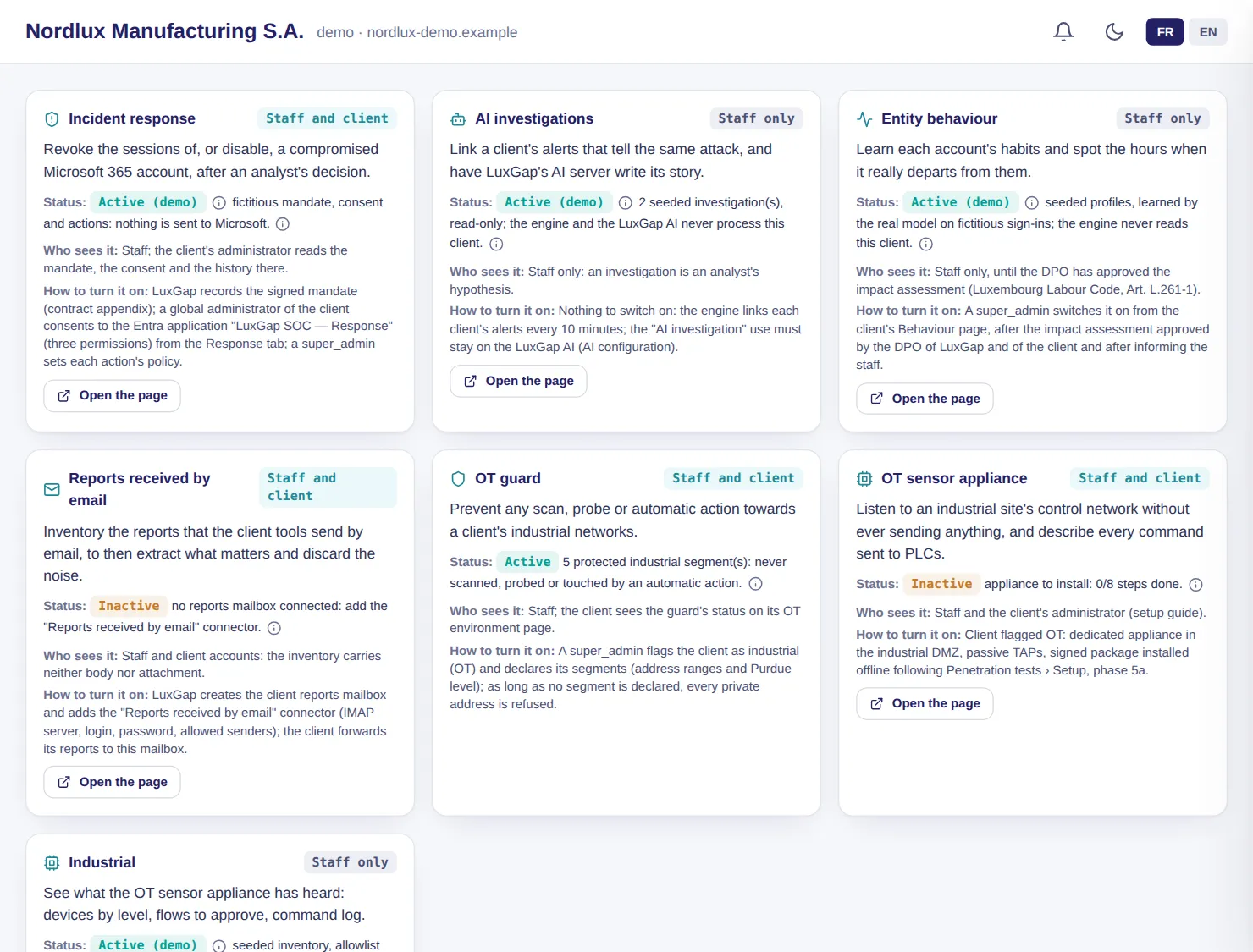Click the 'OT guard' card heading
Image resolution: width=1253 pixels, height=952 pixels.
pyautogui.click(x=508, y=479)
